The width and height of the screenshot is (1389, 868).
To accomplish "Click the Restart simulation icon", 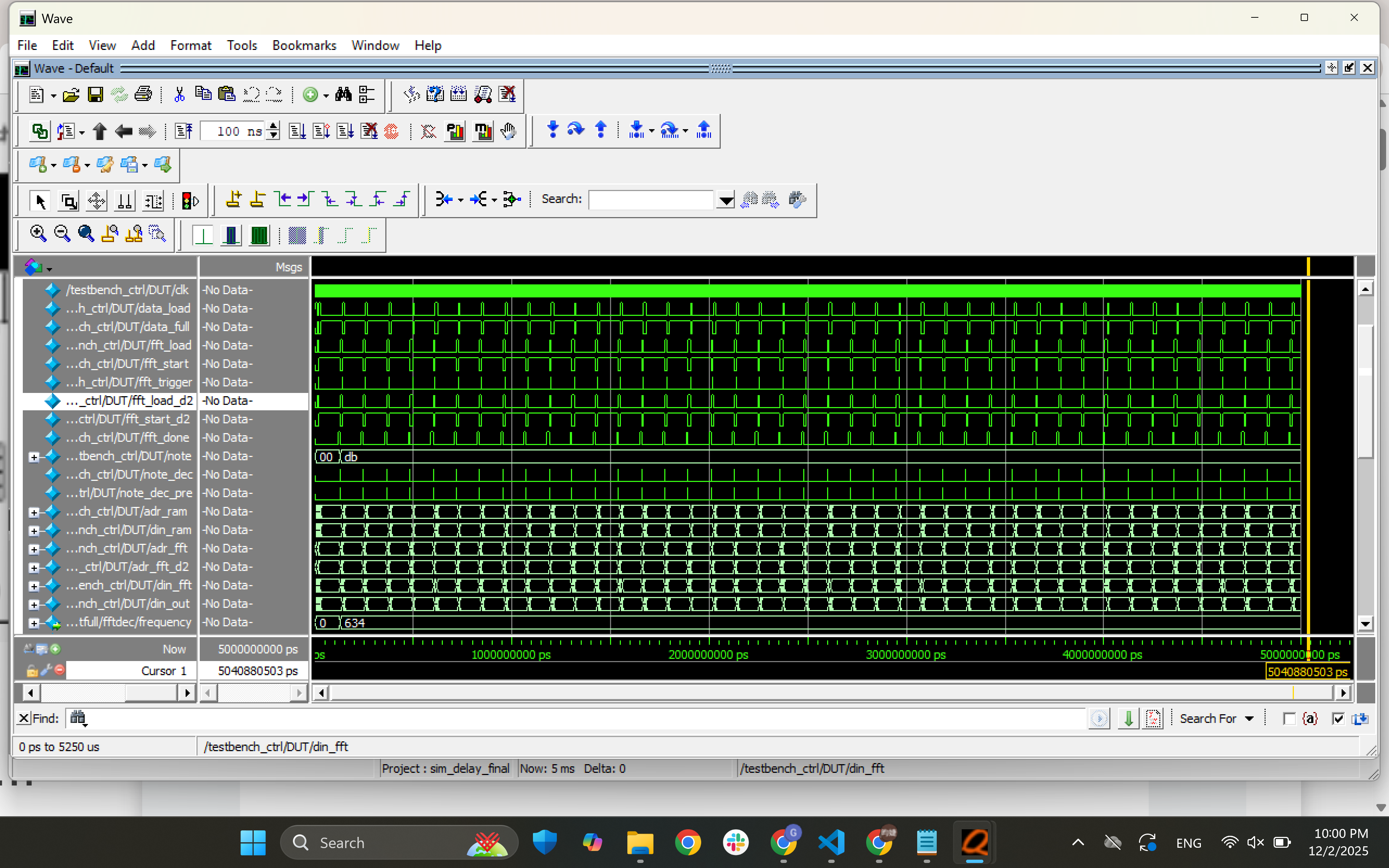I will tap(184, 131).
